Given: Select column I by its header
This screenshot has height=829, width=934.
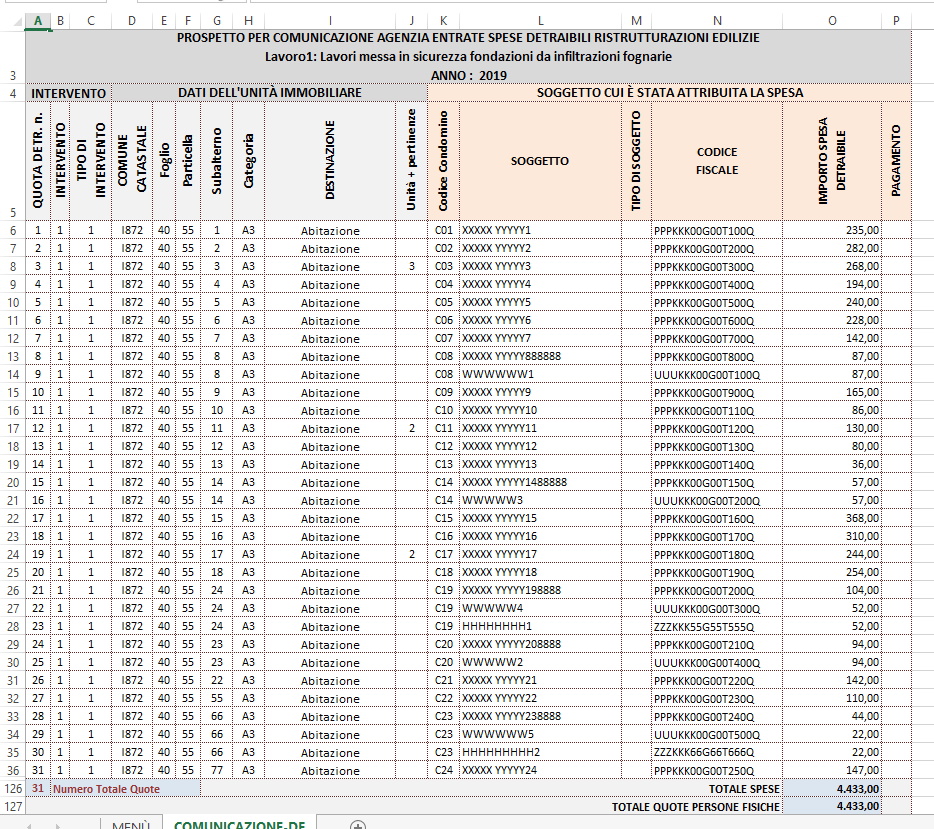Looking at the screenshot, I should point(330,21).
